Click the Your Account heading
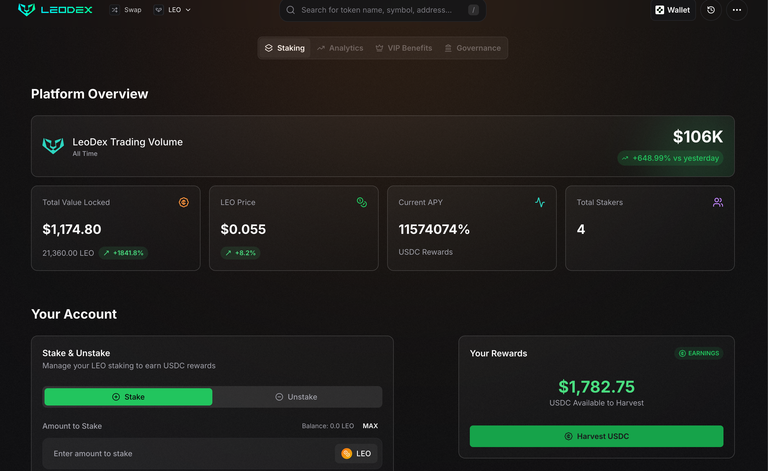Screen dimensions: 768x471 click(x=74, y=314)
